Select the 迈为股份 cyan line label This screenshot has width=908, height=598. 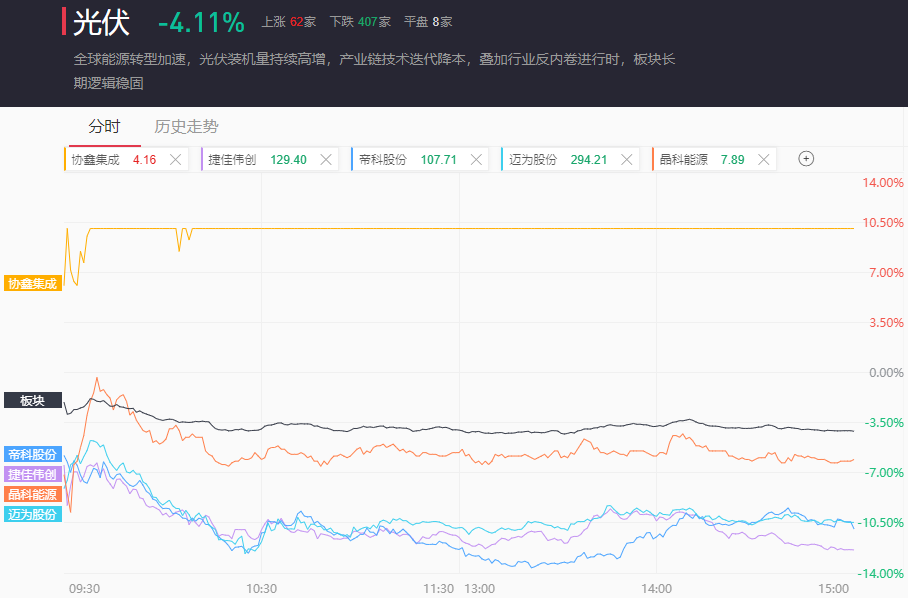[x=32, y=514]
